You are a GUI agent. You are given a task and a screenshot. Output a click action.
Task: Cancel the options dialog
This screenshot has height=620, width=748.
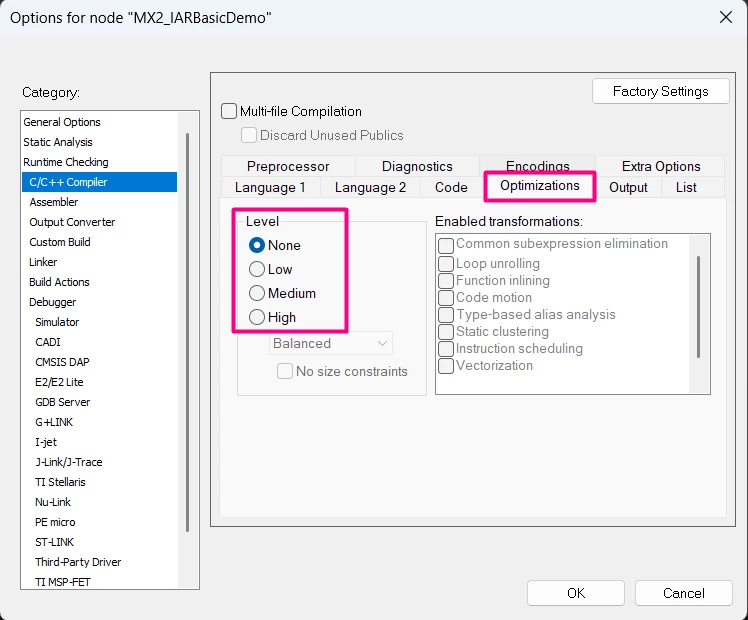point(684,593)
